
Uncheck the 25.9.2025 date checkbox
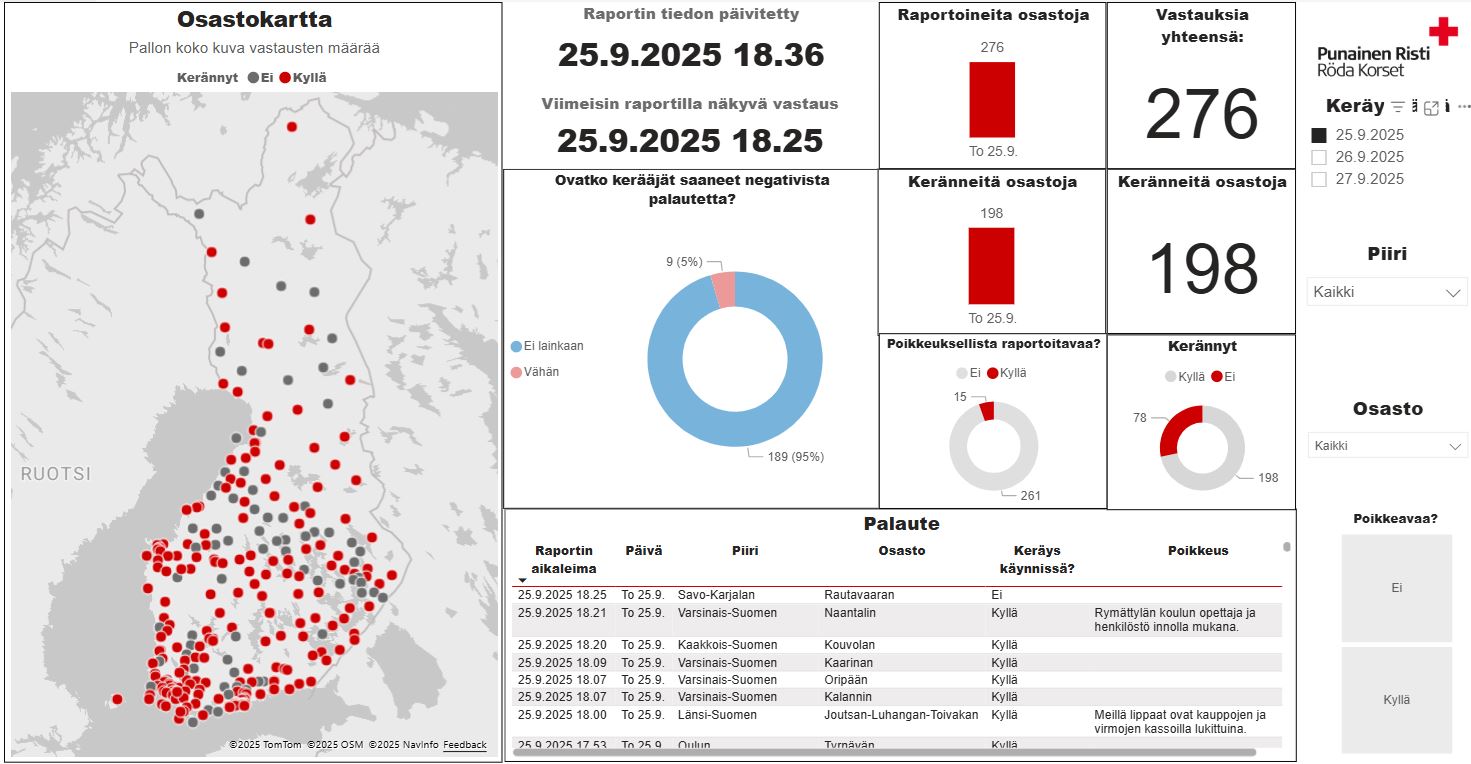click(x=1319, y=135)
